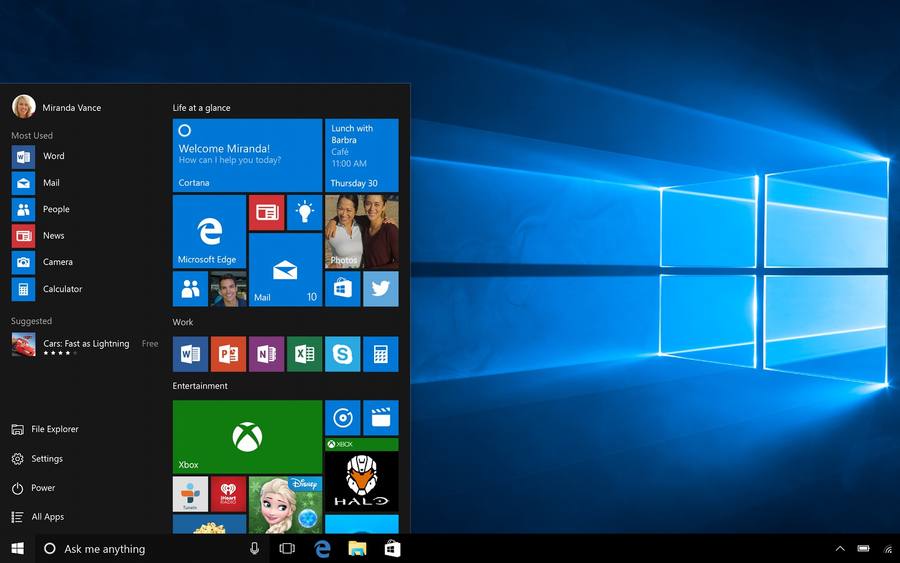Viewport: 900px width, 563px height.
Task: Launch the Excel tile
Action: (305, 354)
